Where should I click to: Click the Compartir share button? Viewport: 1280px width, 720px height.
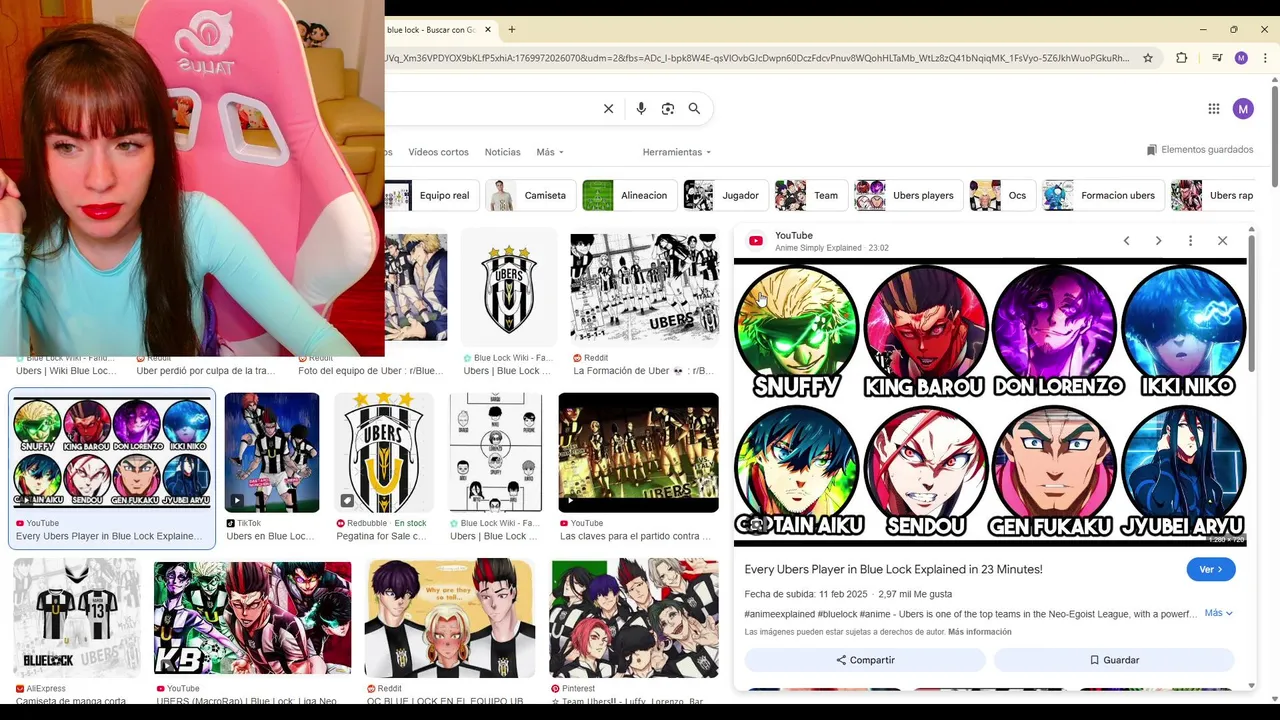(x=865, y=660)
